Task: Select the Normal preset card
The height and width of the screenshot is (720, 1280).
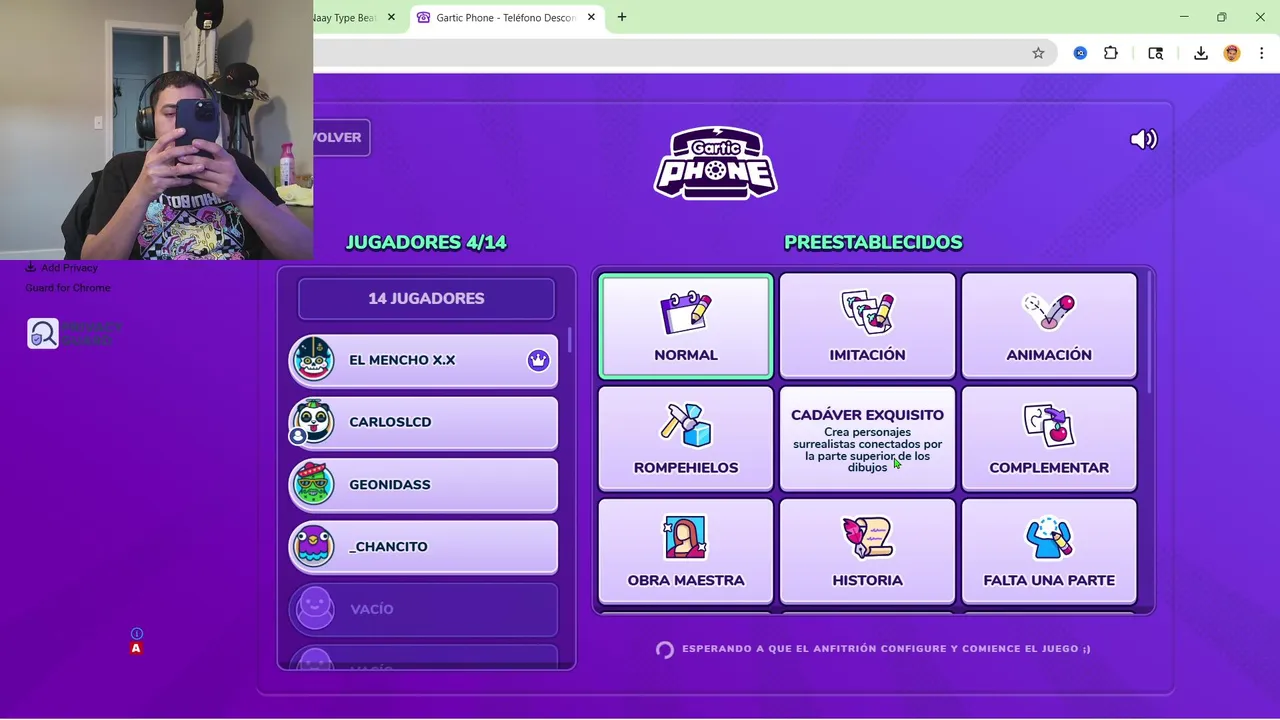Action: 686,326
